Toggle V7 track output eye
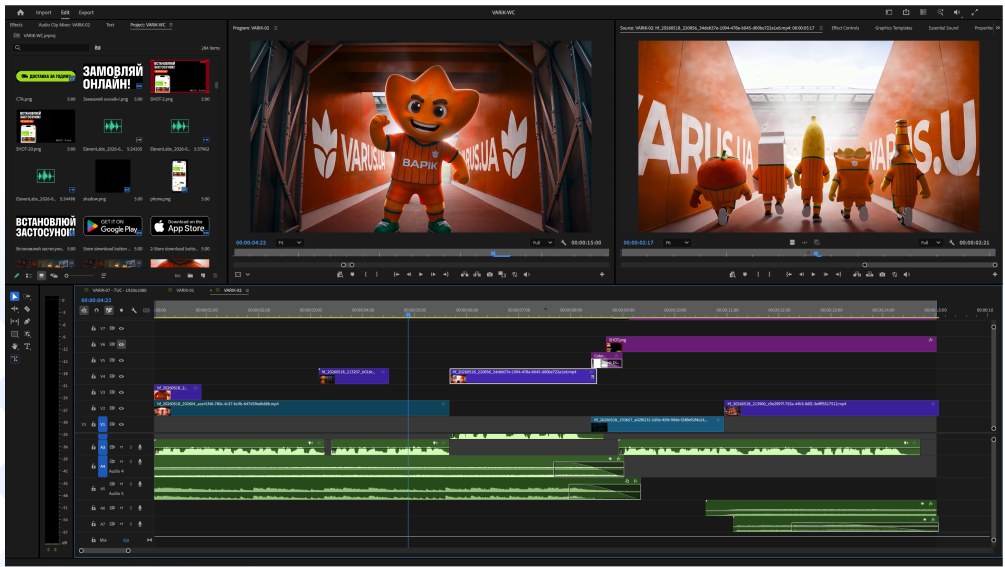 [121, 328]
